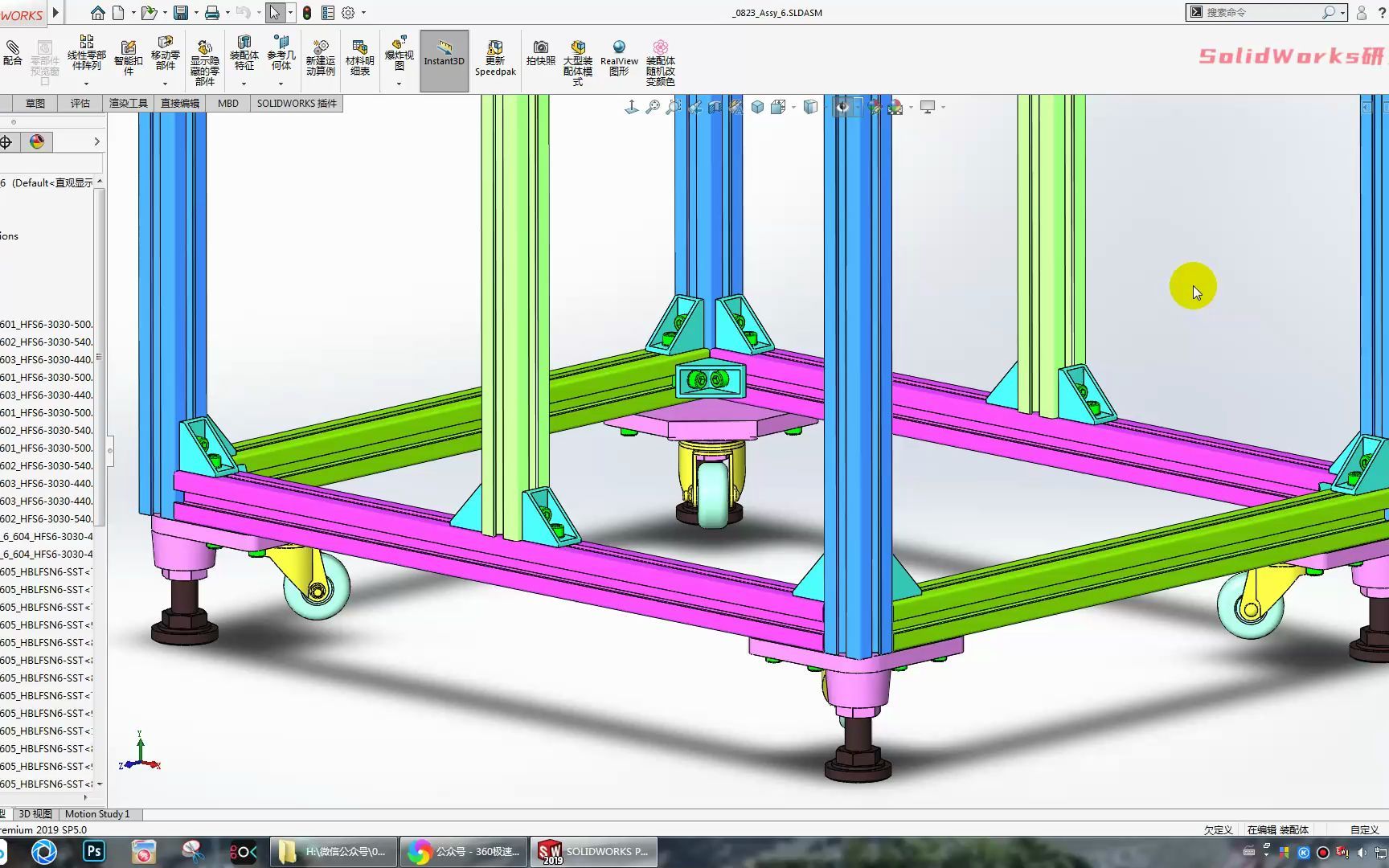Click the Undo icon
Viewport: 1389px width, 868px height.
pyautogui.click(x=243, y=13)
